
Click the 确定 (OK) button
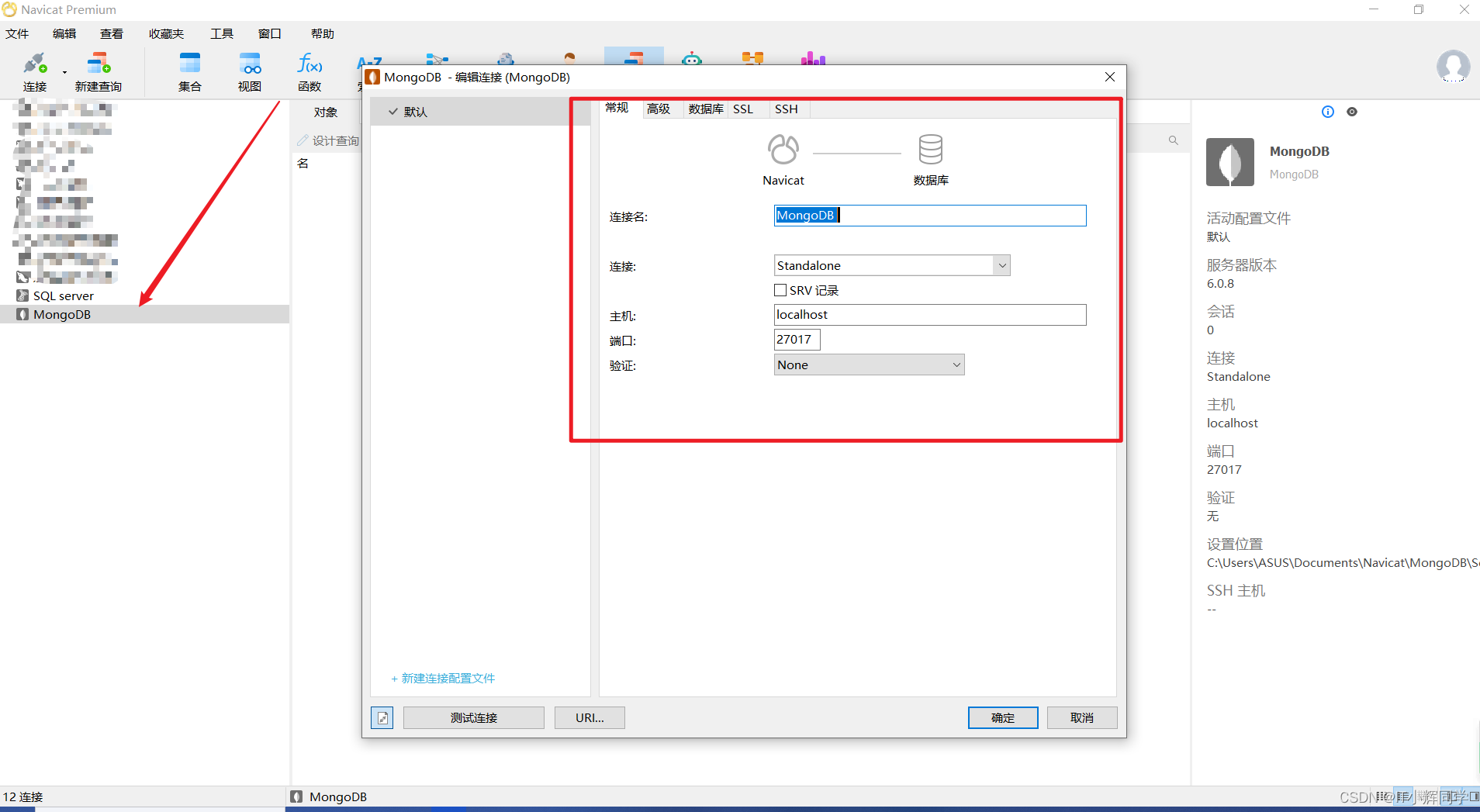coord(1003,718)
